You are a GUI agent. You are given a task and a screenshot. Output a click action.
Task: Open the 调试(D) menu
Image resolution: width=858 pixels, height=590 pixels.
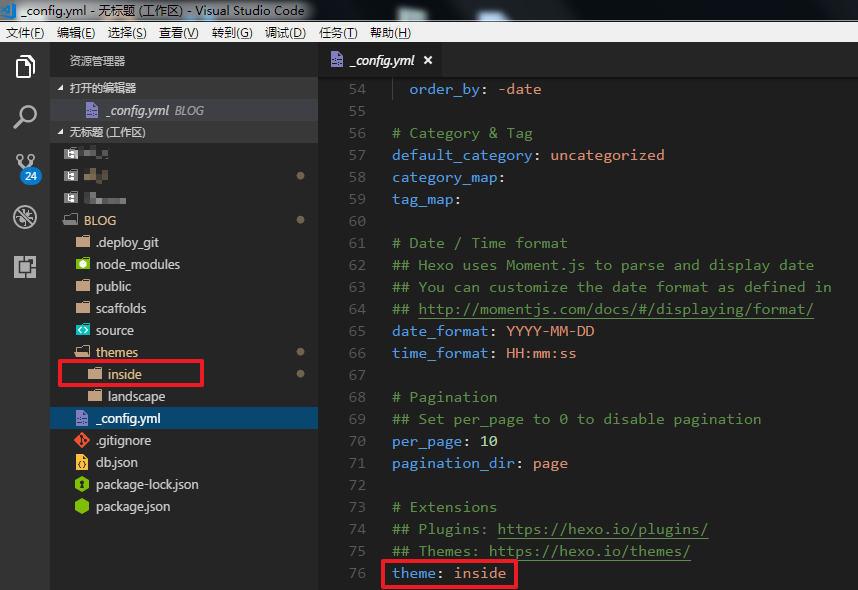pyautogui.click(x=285, y=33)
